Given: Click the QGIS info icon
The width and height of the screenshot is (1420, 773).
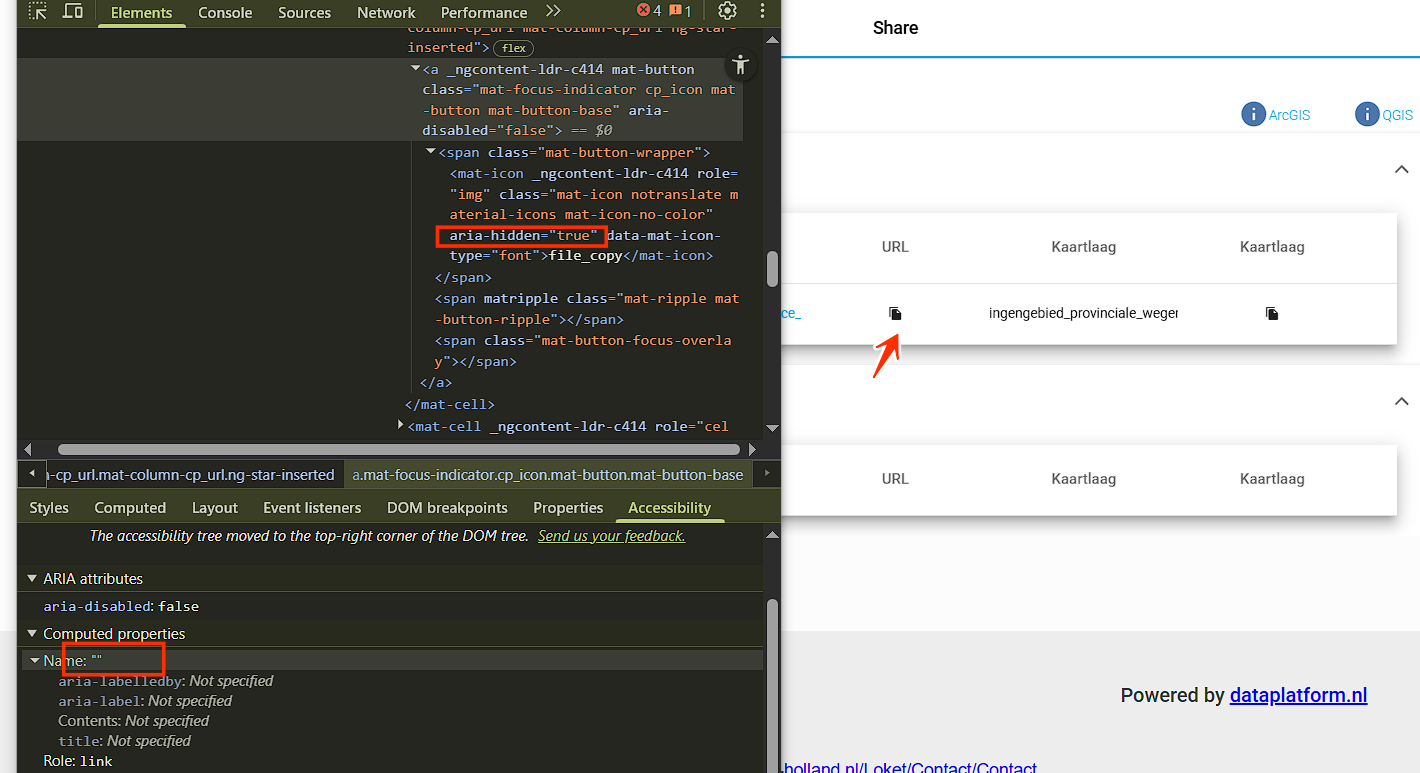Looking at the screenshot, I should [1367, 114].
